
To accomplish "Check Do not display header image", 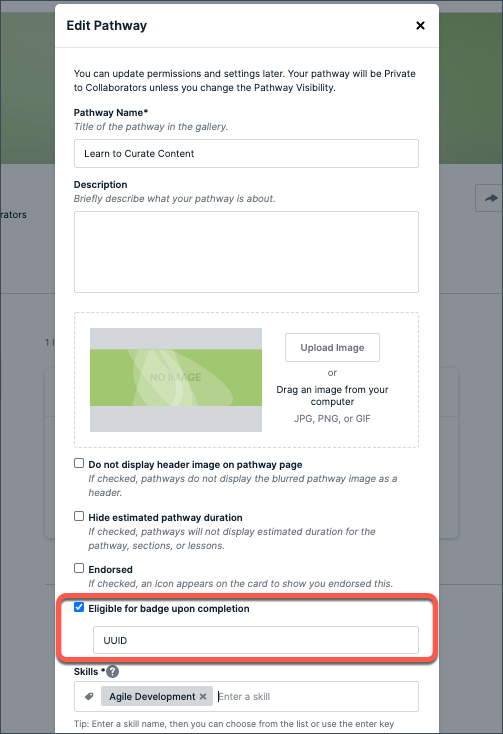I will (79, 463).
